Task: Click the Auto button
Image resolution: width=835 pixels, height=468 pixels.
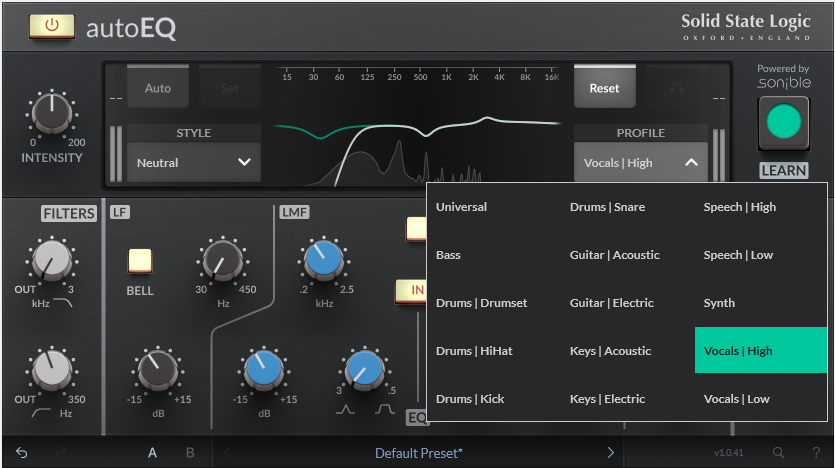Action: click(x=158, y=88)
